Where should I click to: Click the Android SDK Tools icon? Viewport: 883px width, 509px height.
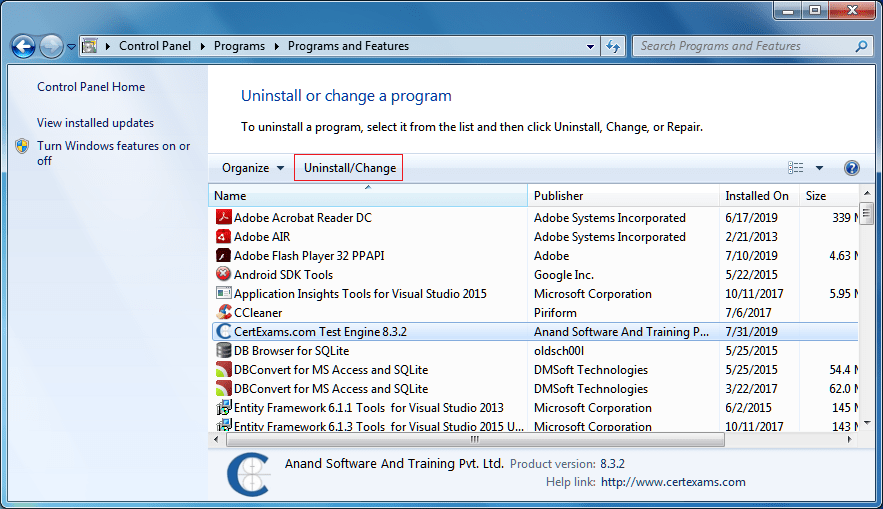(224, 274)
